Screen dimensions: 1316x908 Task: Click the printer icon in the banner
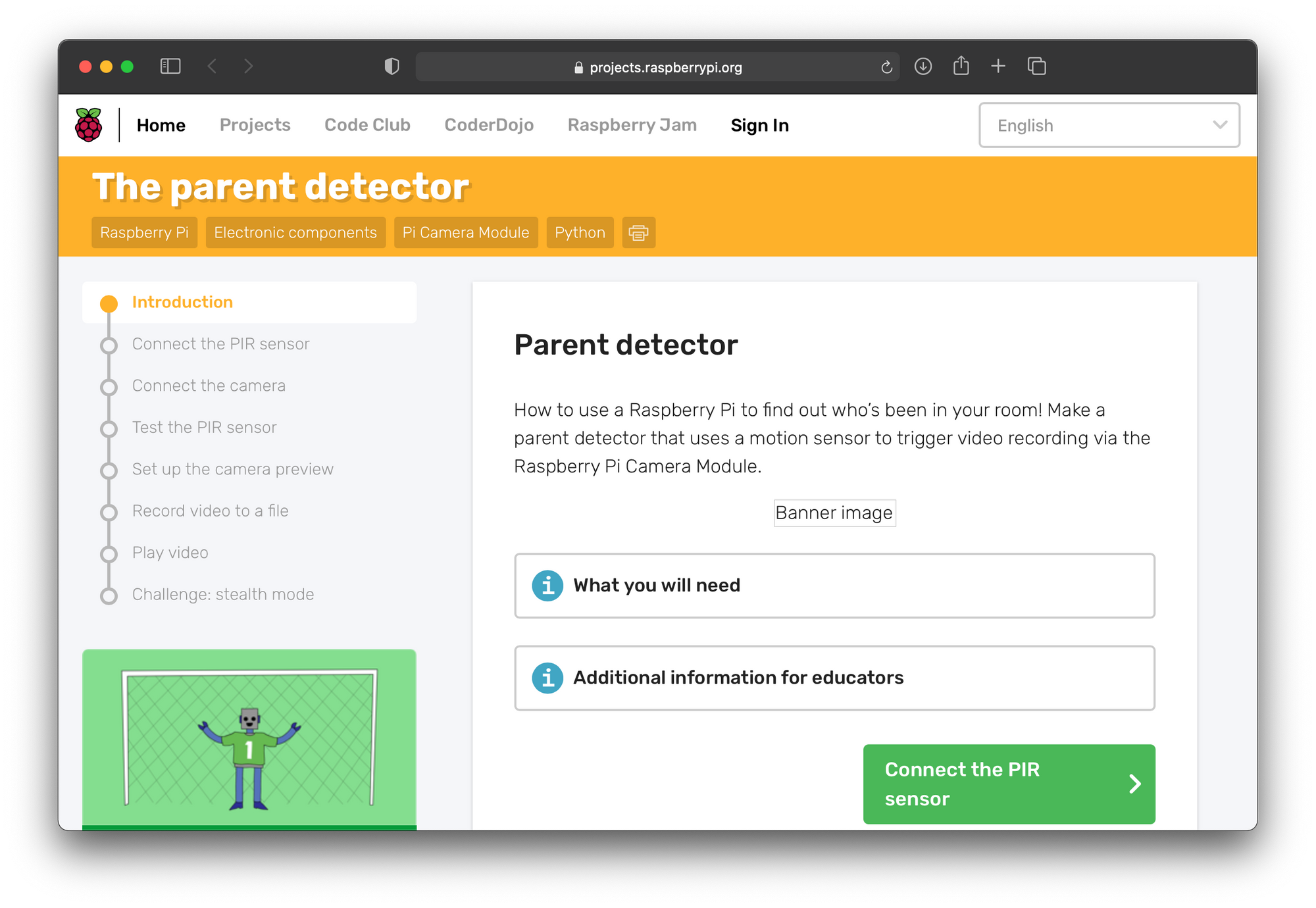(x=638, y=233)
